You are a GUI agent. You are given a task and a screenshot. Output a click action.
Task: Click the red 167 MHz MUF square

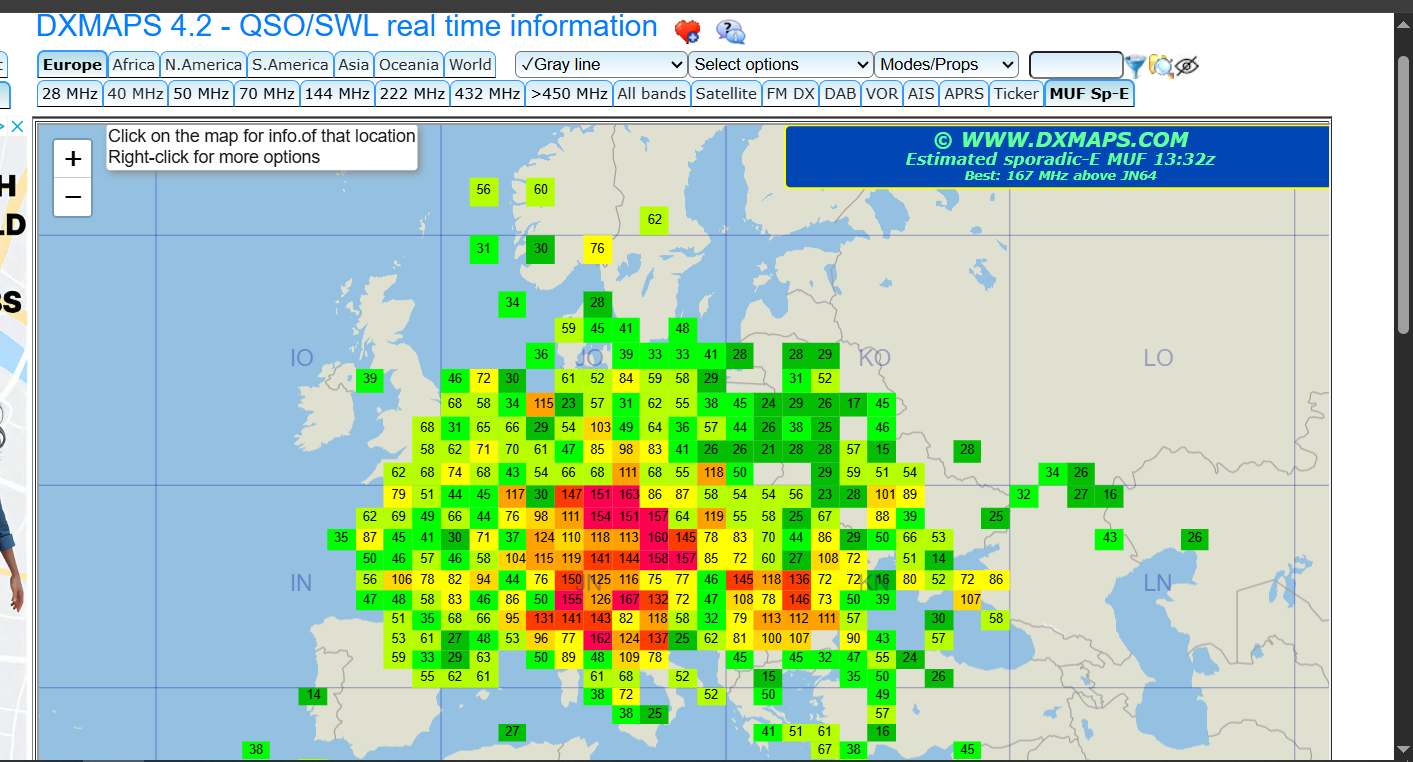(627, 599)
